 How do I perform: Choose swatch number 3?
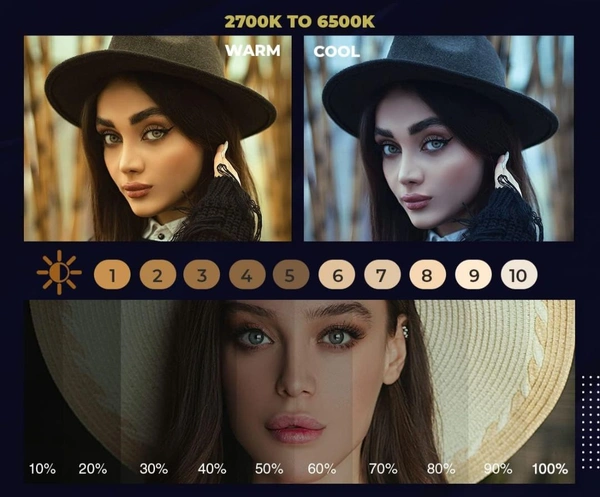point(202,275)
